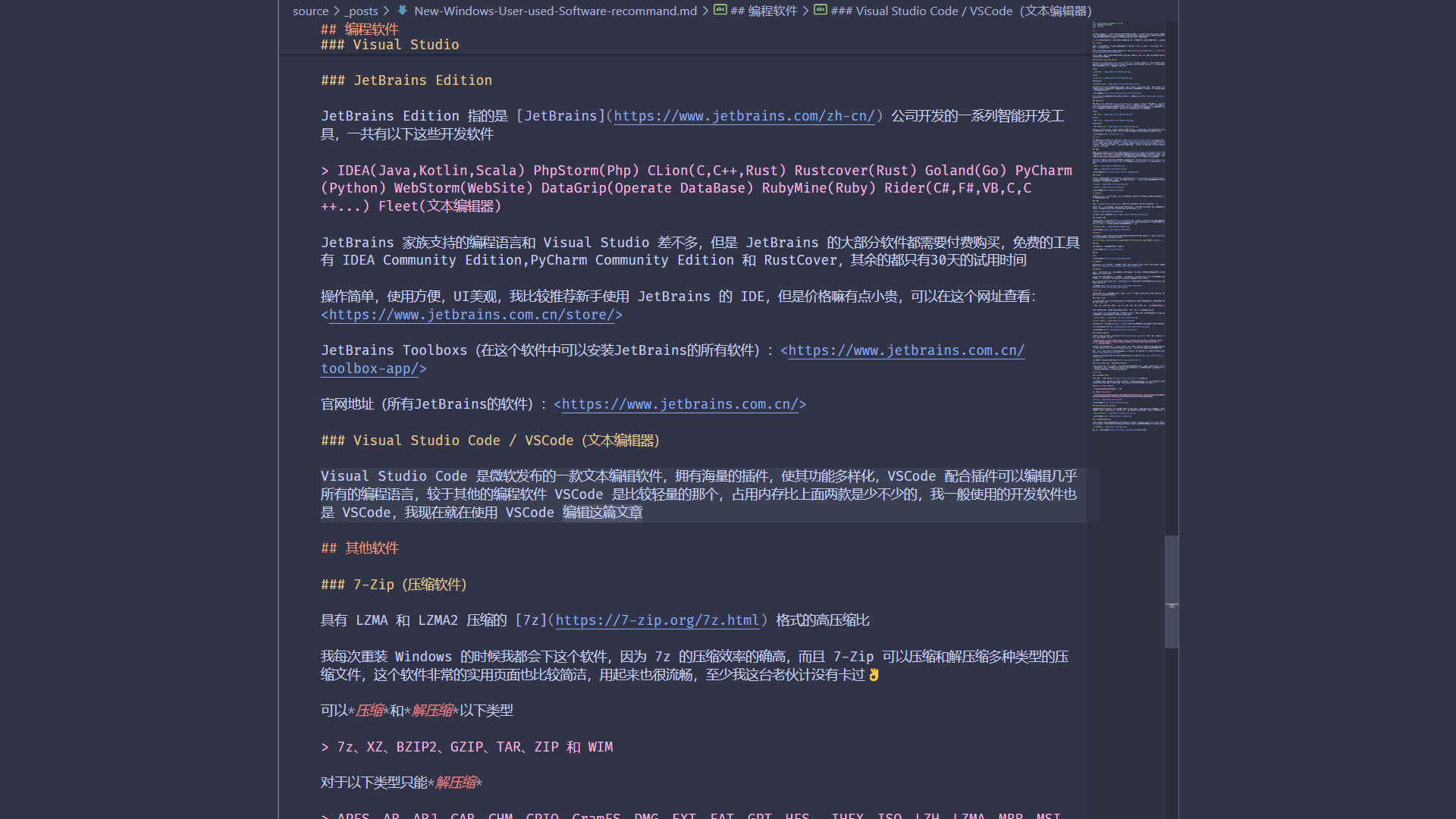
Task: Click the sticky header '## 编程软件'
Action: (359, 29)
